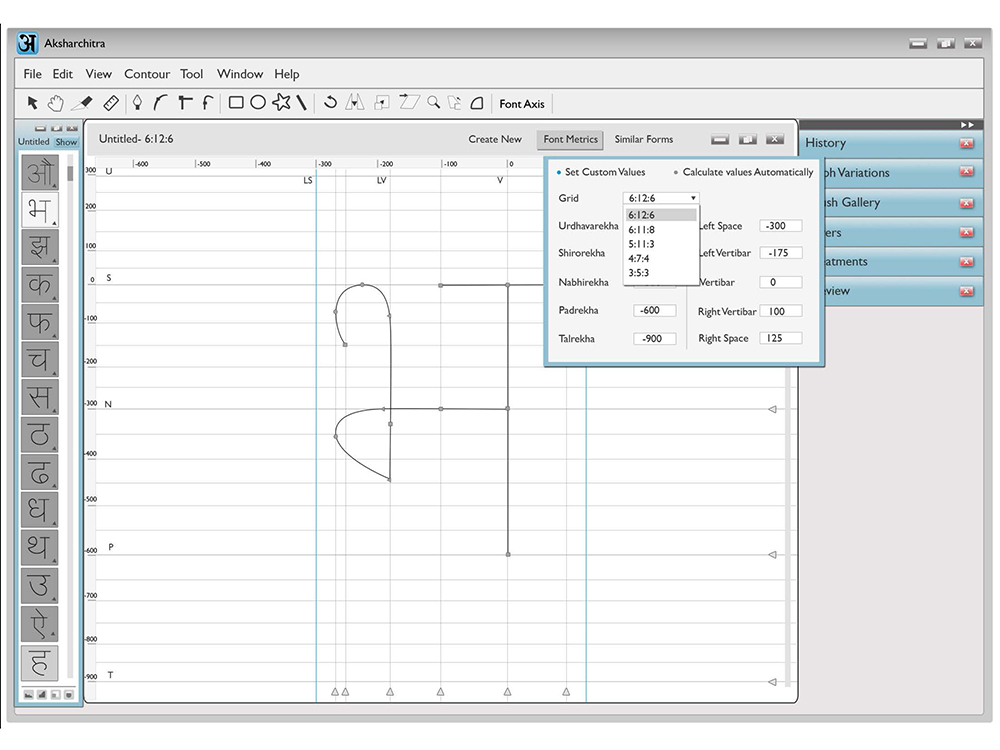Select the क glyph thumbnail

click(x=40, y=284)
